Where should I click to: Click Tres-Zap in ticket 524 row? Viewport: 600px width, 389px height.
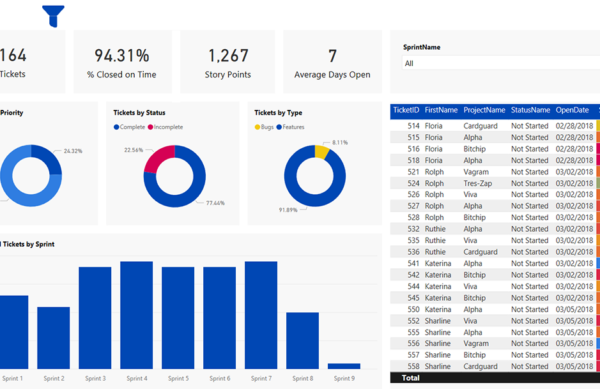pyautogui.click(x=478, y=183)
